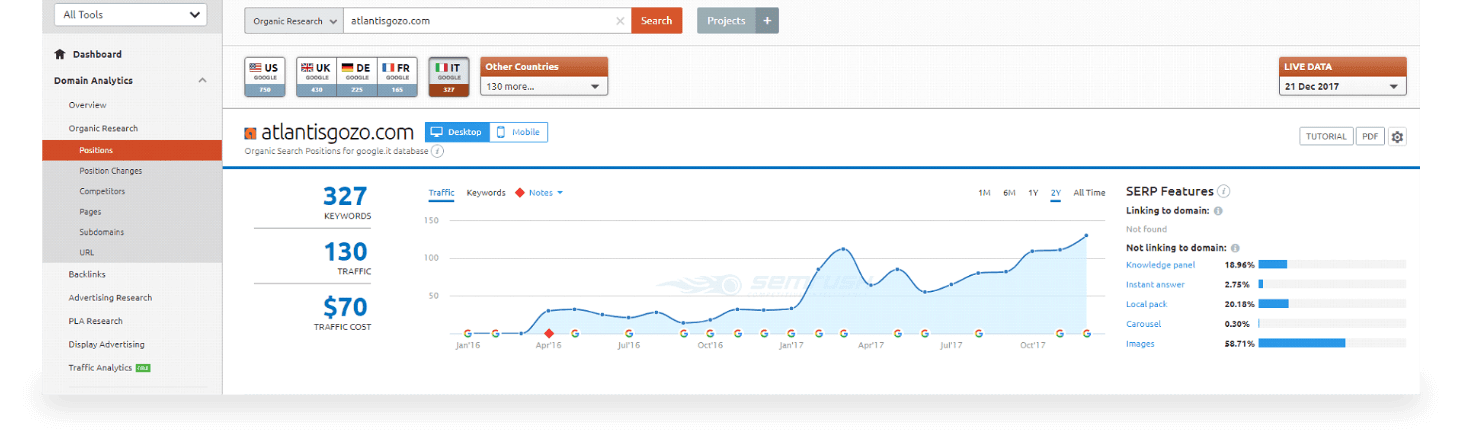
Task: Select Positions in the sidebar
Action: tap(132, 150)
